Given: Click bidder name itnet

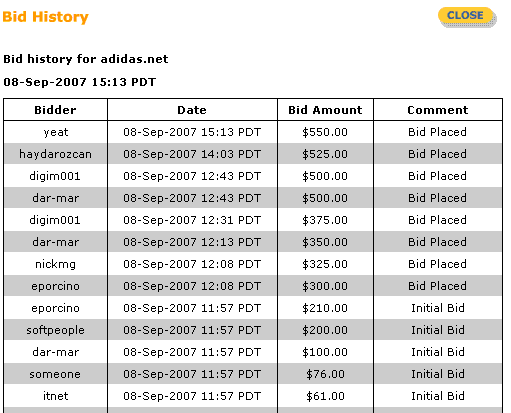Looking at the screenshot, I should [x=56, y=396].
